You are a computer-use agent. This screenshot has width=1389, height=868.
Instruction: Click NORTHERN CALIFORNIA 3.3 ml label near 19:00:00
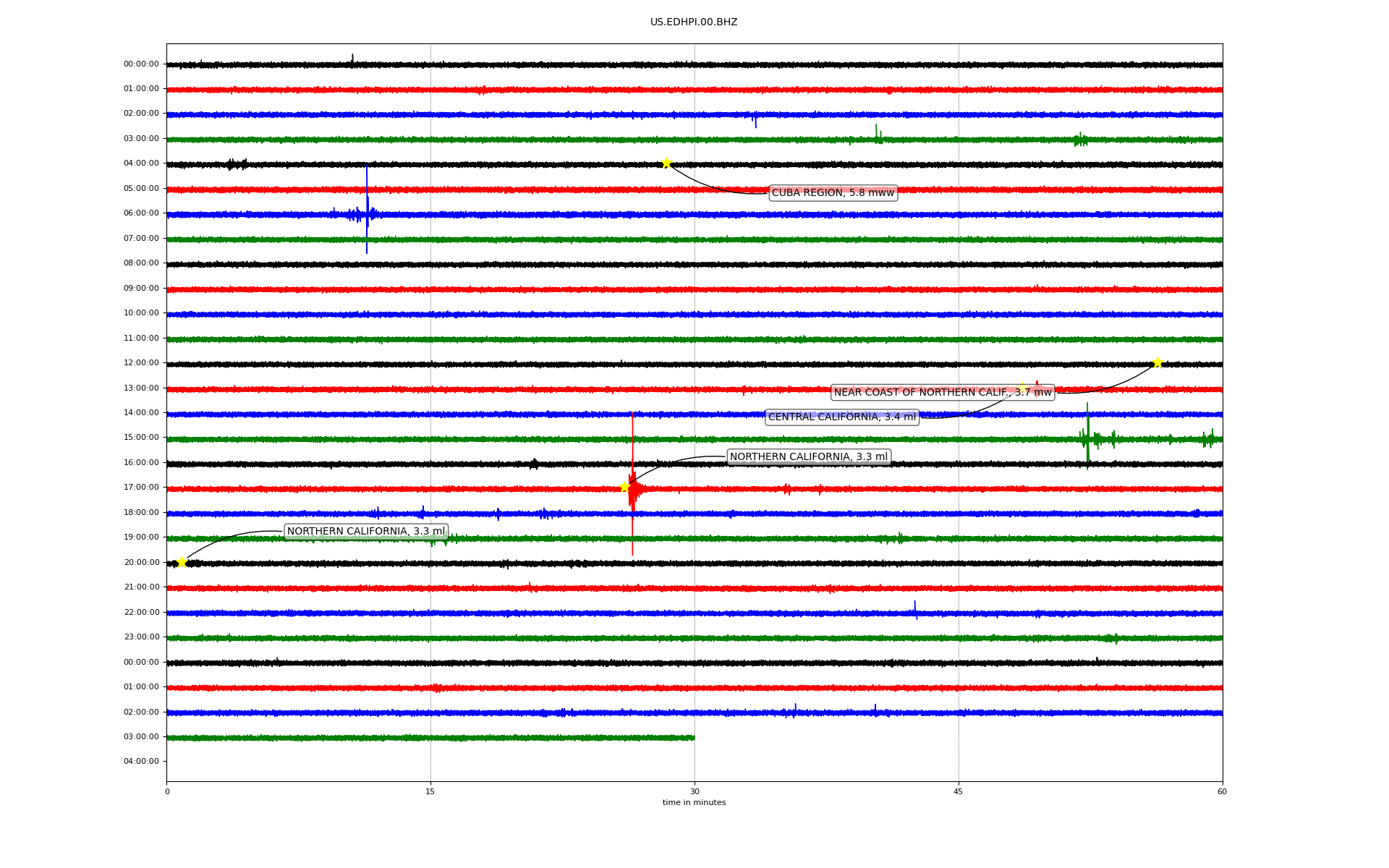click(x=365, y=531)
